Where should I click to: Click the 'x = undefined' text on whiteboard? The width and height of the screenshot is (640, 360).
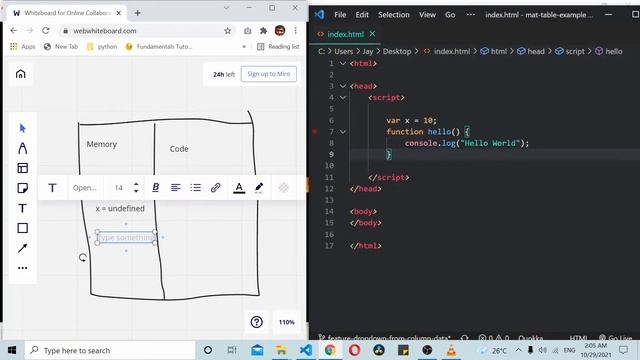120,209
